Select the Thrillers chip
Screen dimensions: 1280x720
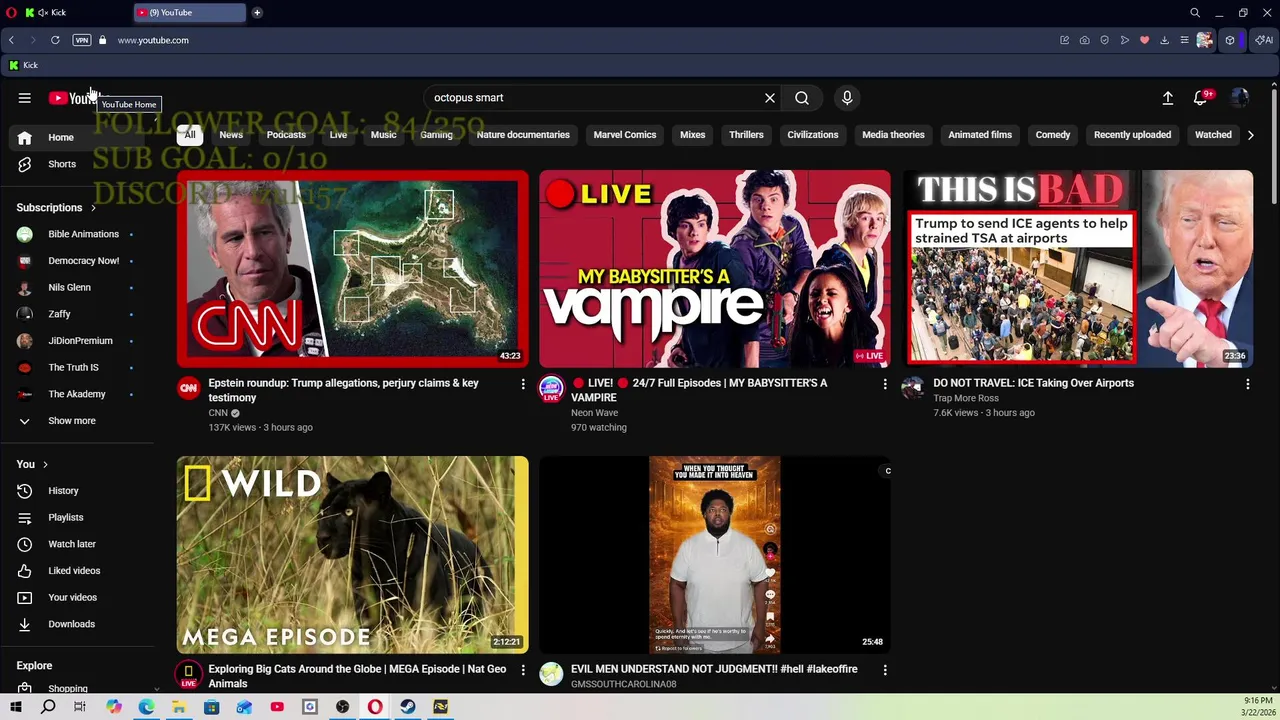tap(746, 135)
